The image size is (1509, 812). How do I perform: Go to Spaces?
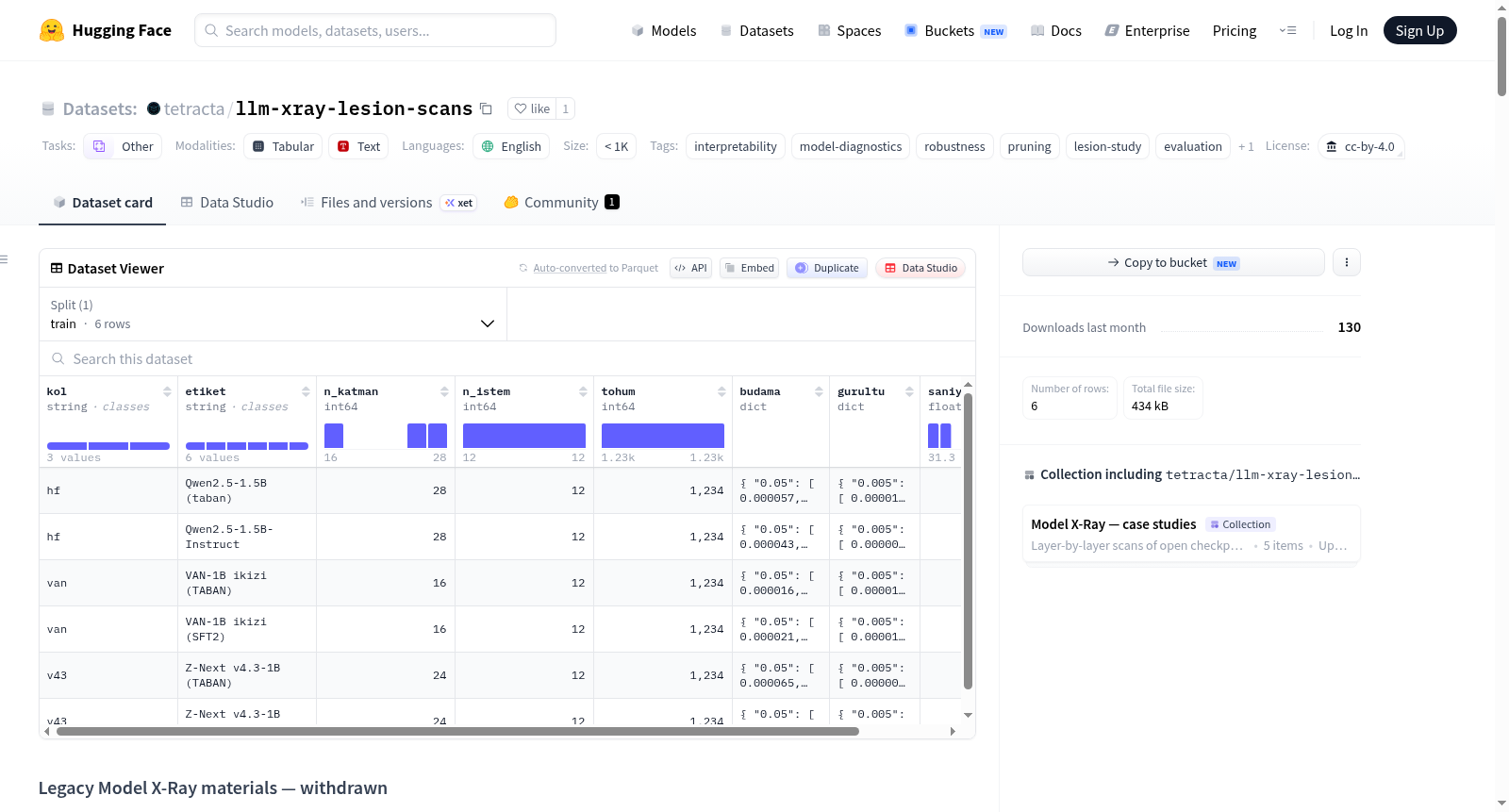tap(849, 30)
